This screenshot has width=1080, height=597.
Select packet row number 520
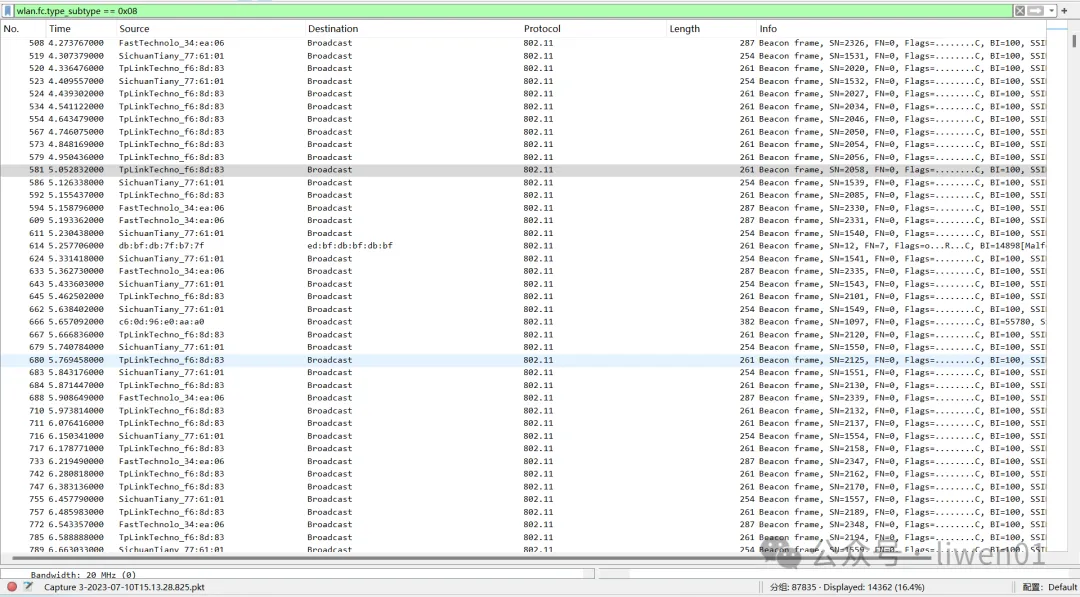point(523,68)
